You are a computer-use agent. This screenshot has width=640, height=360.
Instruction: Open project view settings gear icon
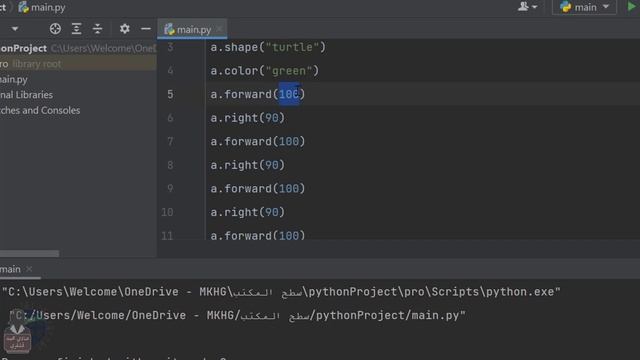pyautogui.click(x=124, y=29)
